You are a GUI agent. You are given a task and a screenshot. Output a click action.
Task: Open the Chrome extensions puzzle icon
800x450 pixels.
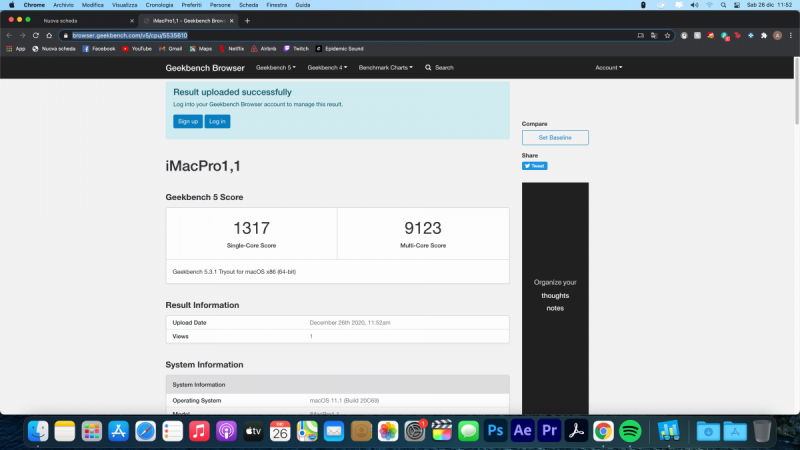764,35
